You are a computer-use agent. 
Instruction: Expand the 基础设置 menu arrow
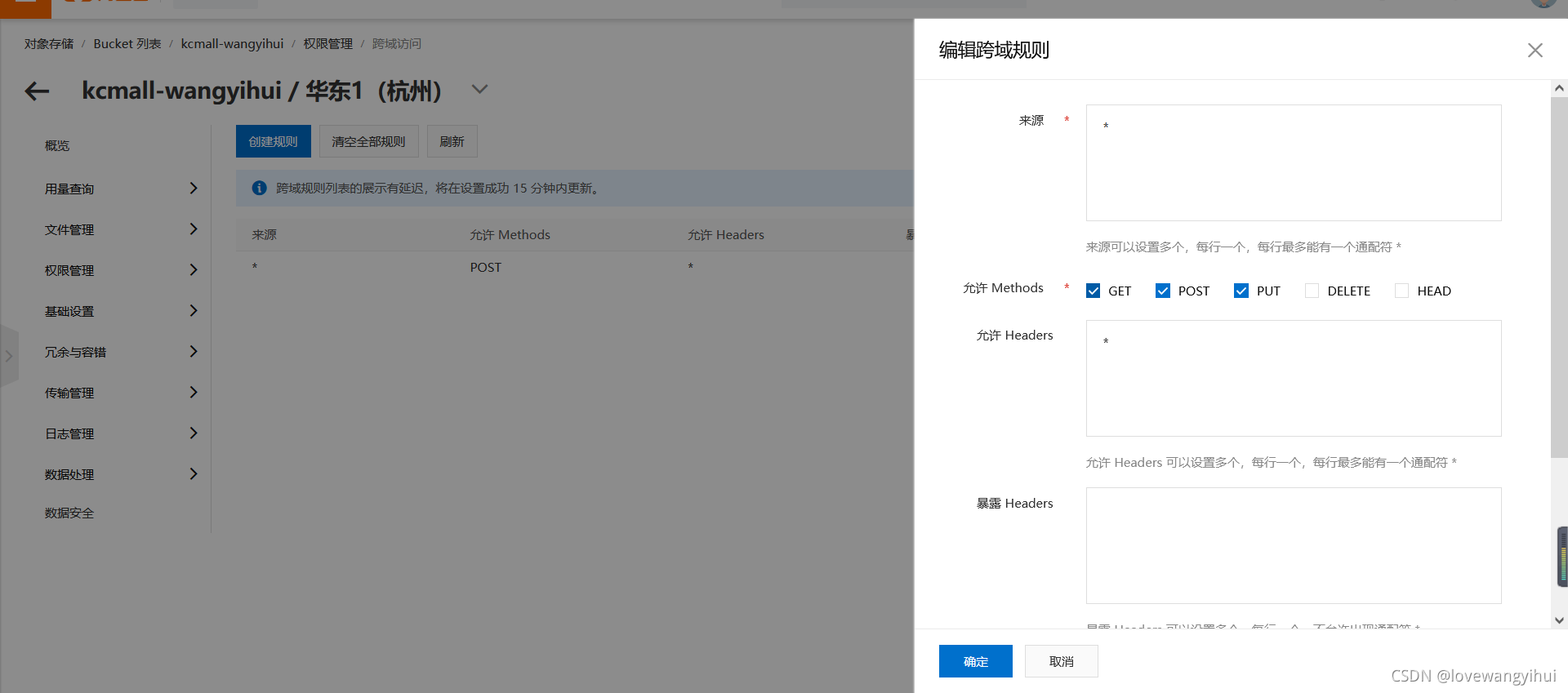point(194,310)
